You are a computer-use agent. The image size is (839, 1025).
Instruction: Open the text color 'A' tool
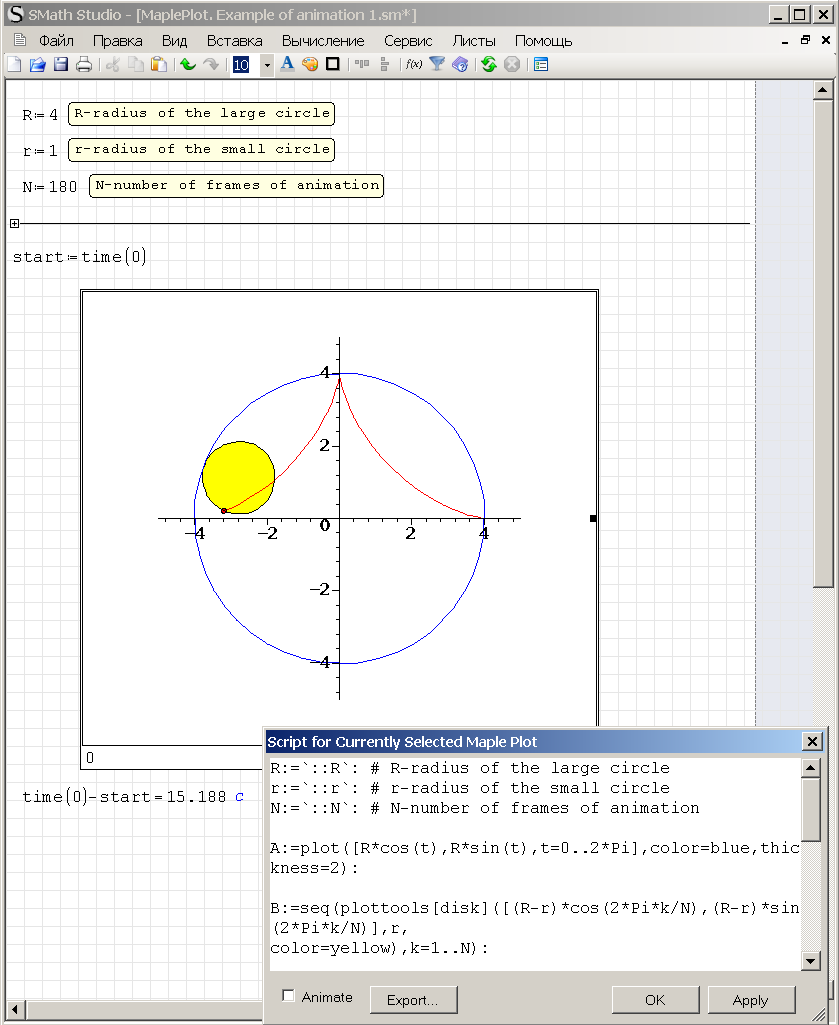287,65
